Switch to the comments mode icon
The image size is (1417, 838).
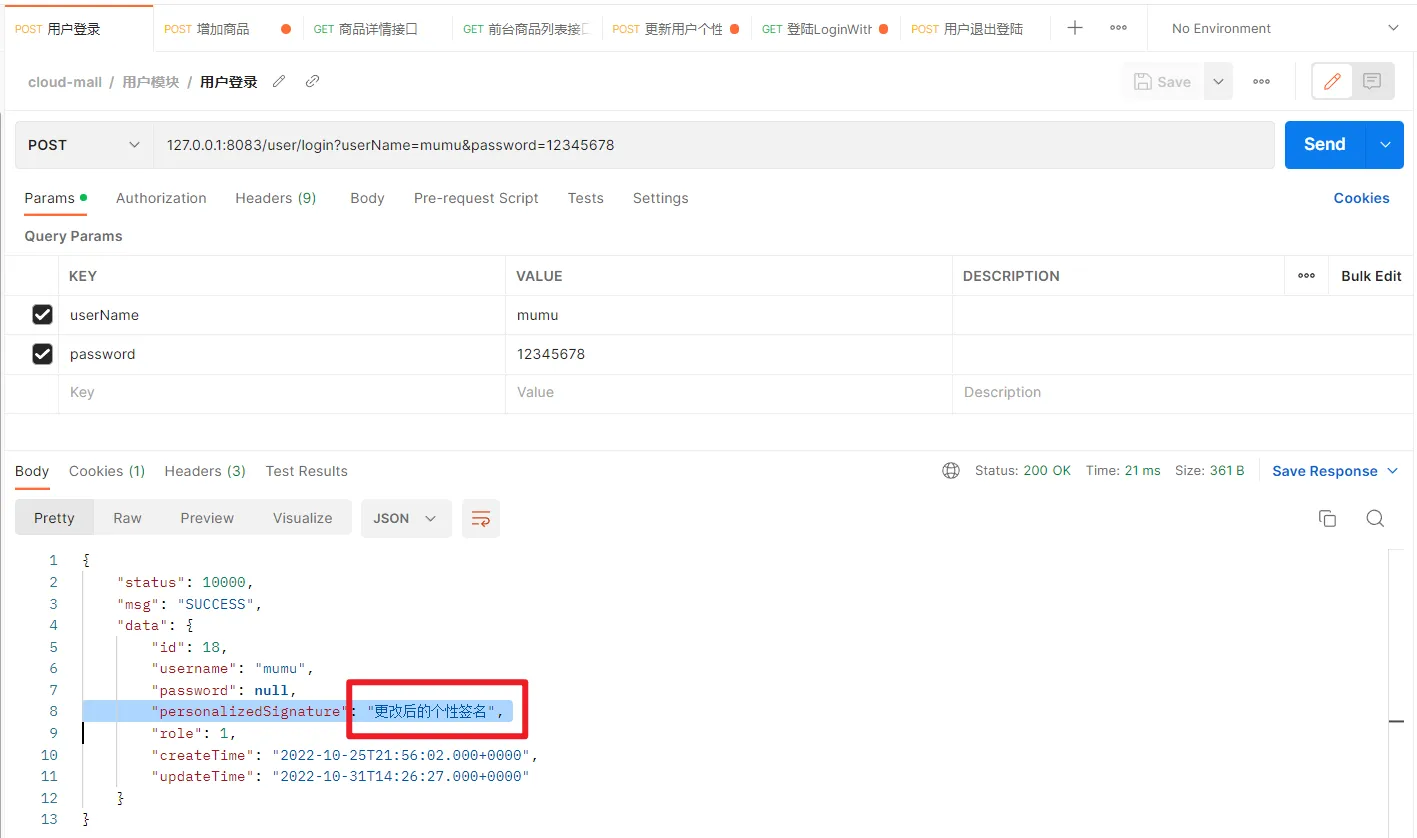1372,81
